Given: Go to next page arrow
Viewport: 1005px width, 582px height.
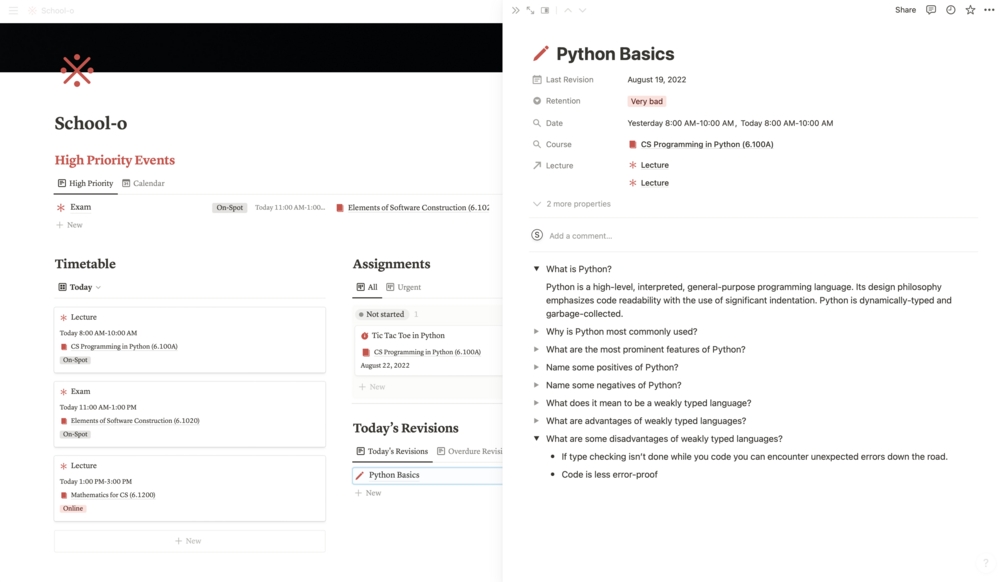Looking at the screenshot, I should pyautogui.click(x=582, y=10).
